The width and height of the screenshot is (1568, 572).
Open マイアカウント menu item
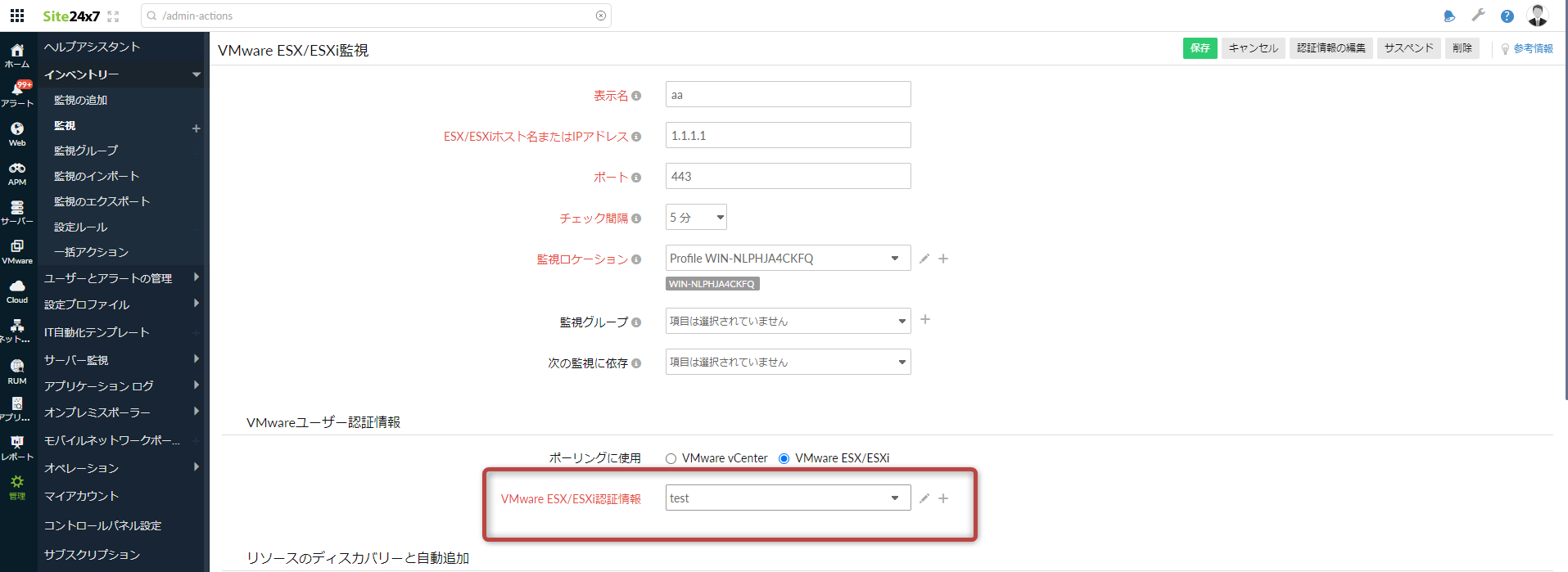[x=81, y=496]
